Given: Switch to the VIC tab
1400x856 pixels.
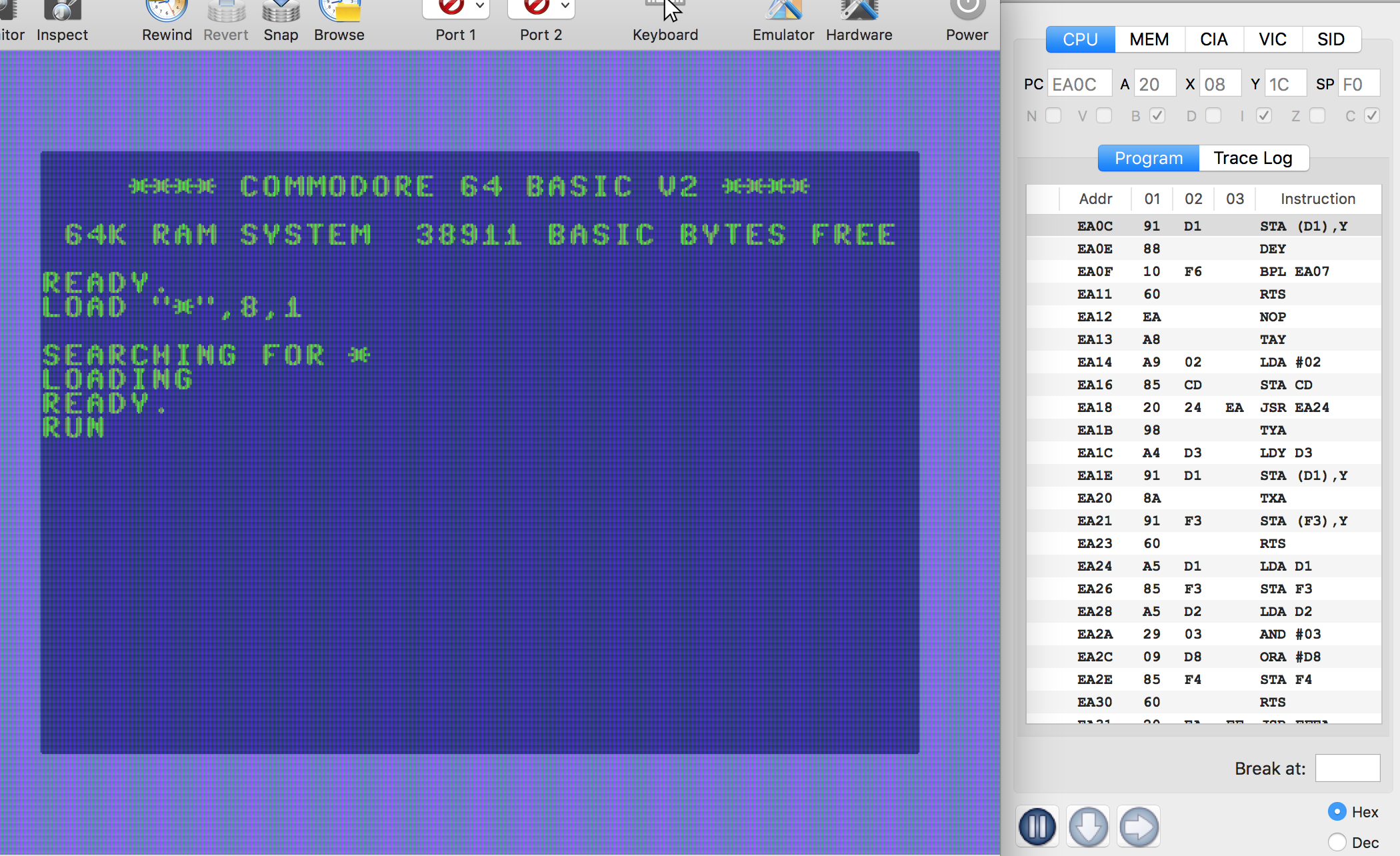Looking at the screenshot, I should point(1273,39).
